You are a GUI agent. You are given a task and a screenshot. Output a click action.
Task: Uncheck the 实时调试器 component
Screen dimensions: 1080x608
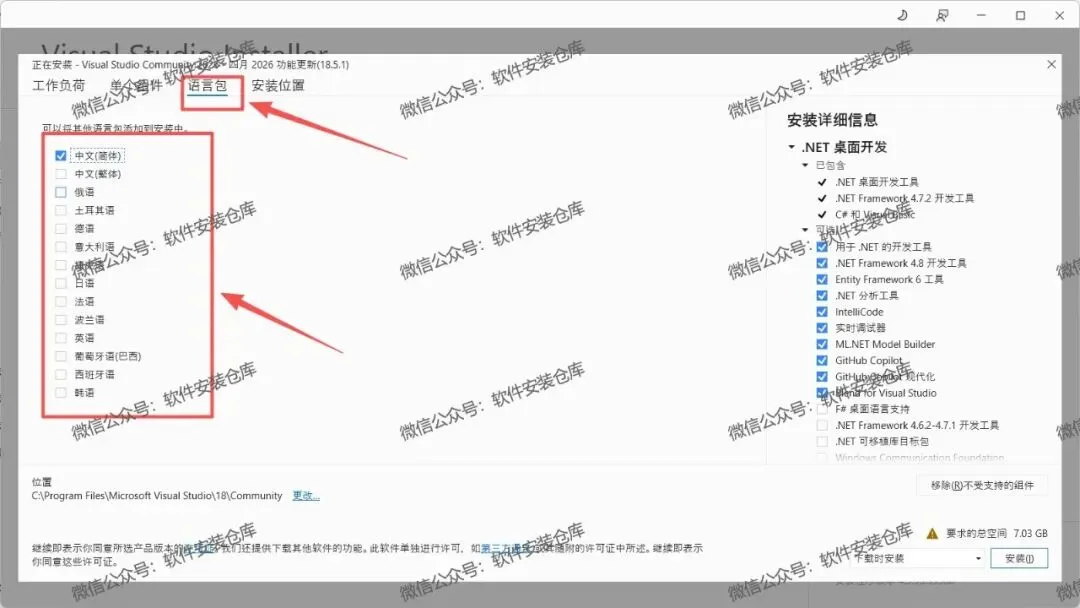click(x=822, y=328)
